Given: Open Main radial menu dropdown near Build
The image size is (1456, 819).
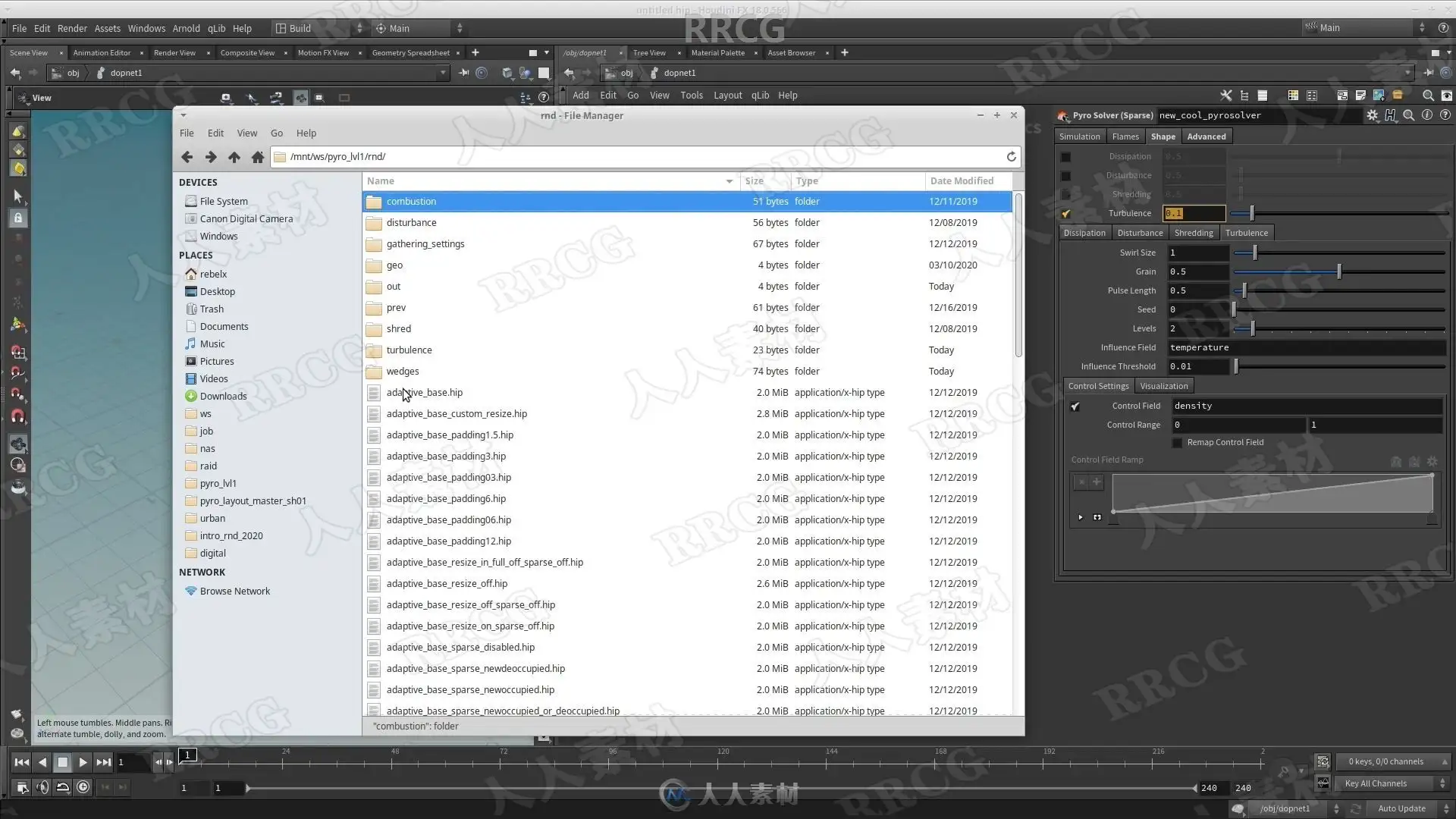Looking at the screenshot, I should pyautogui.click(x=419, y=28).
